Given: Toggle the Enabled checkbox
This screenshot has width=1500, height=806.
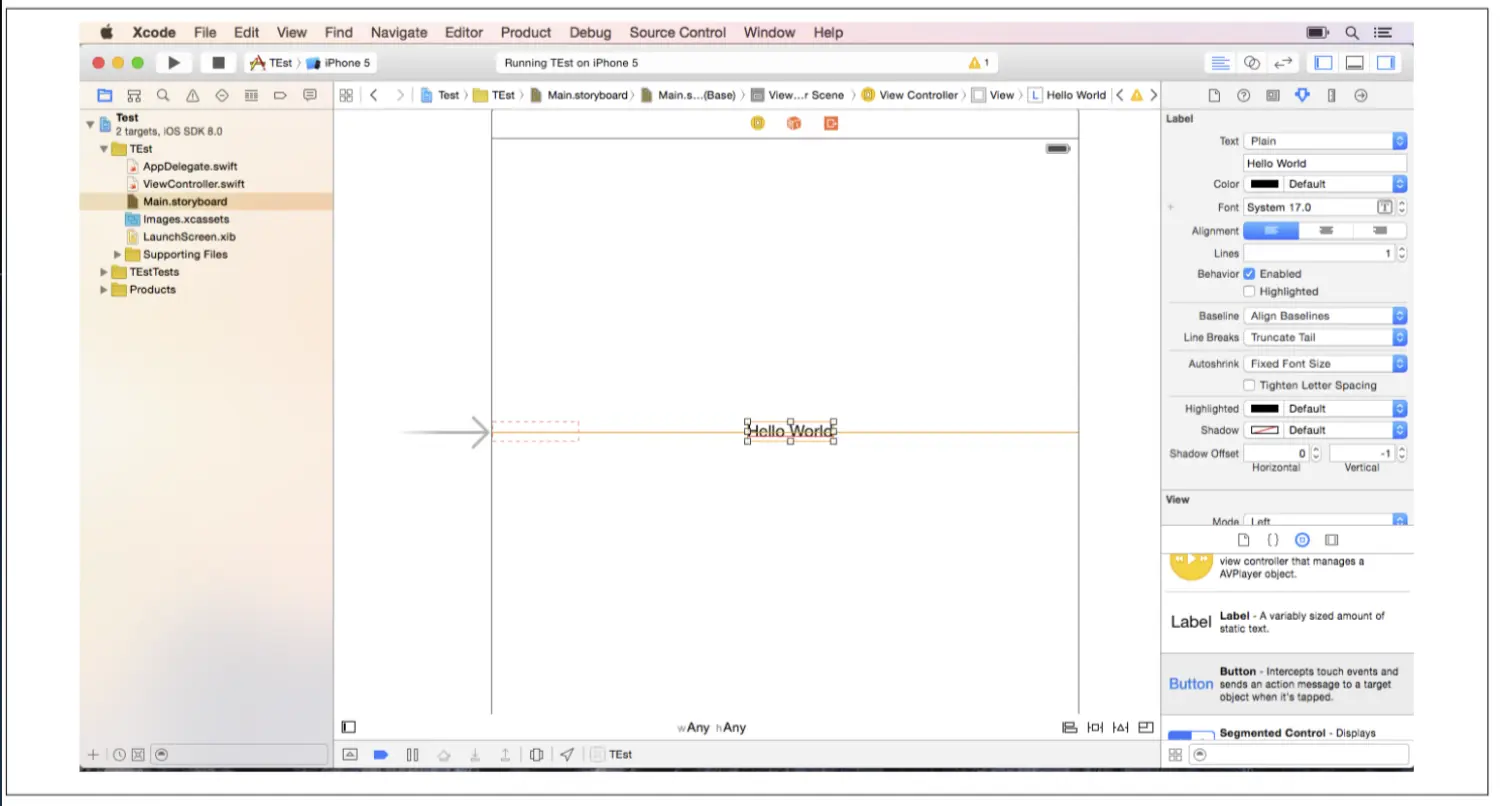Looking at the screenshot, I should (1249, 274).
